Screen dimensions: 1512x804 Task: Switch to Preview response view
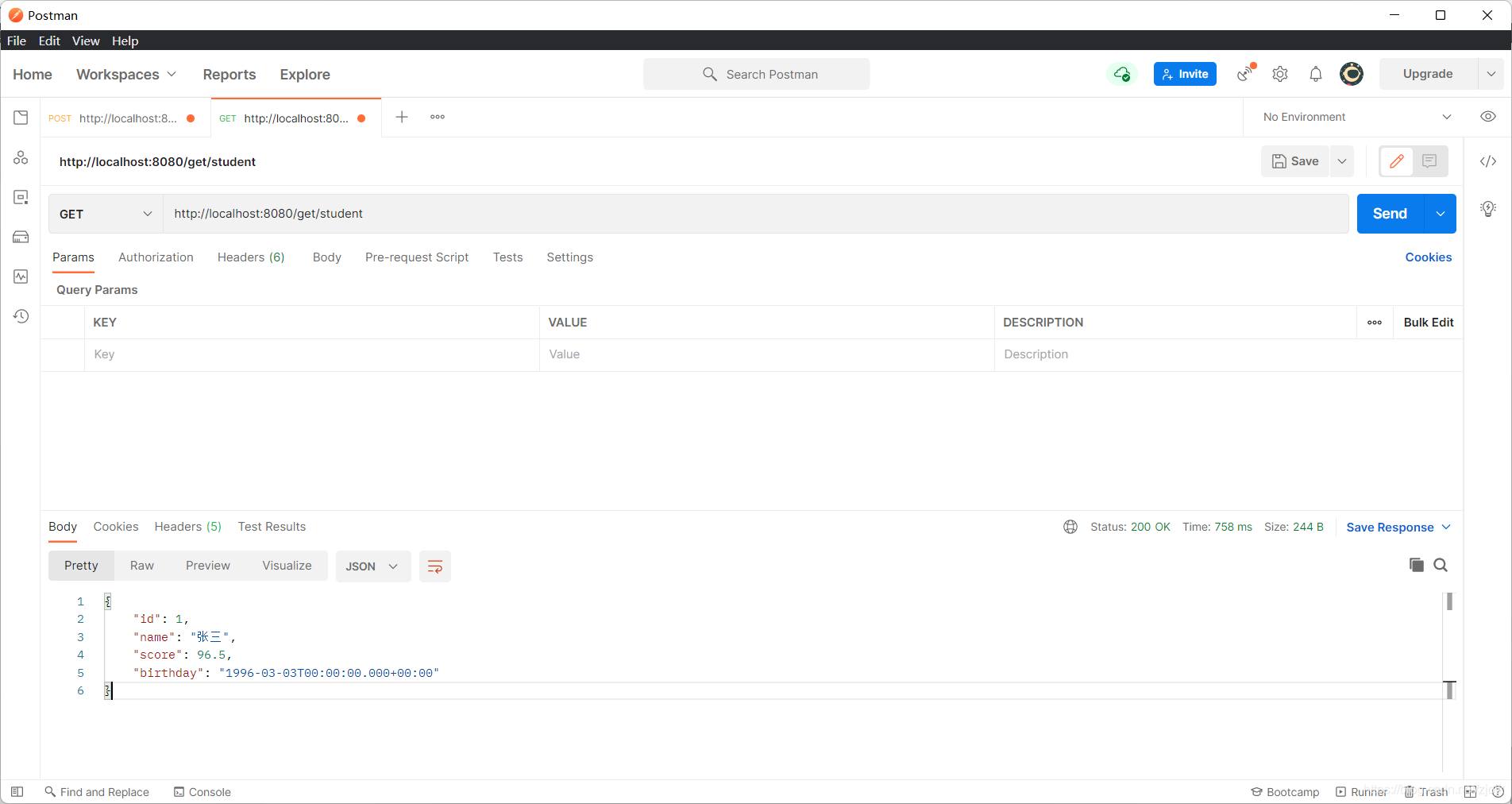coord(208,566)
